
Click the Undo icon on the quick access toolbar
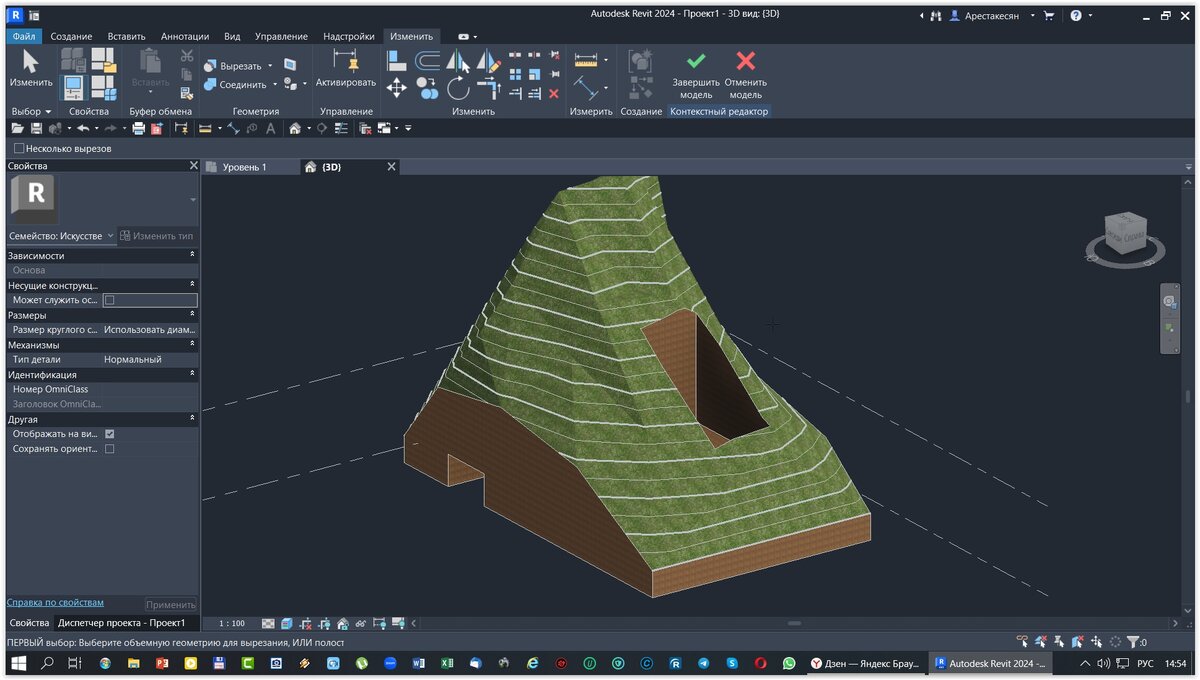(82, 128)
